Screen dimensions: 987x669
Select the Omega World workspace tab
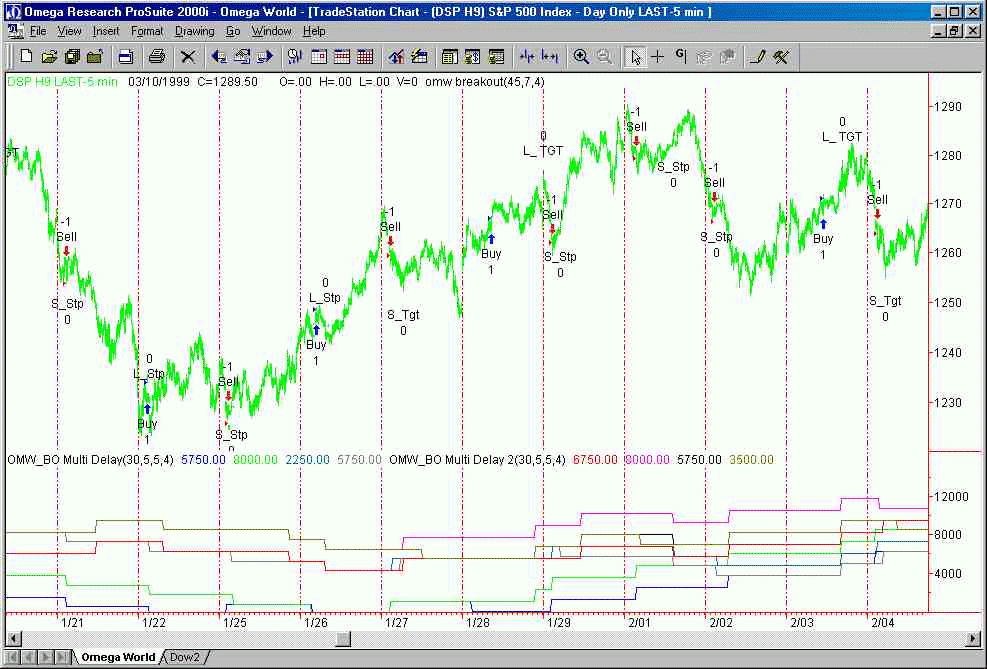click(118, 657)
